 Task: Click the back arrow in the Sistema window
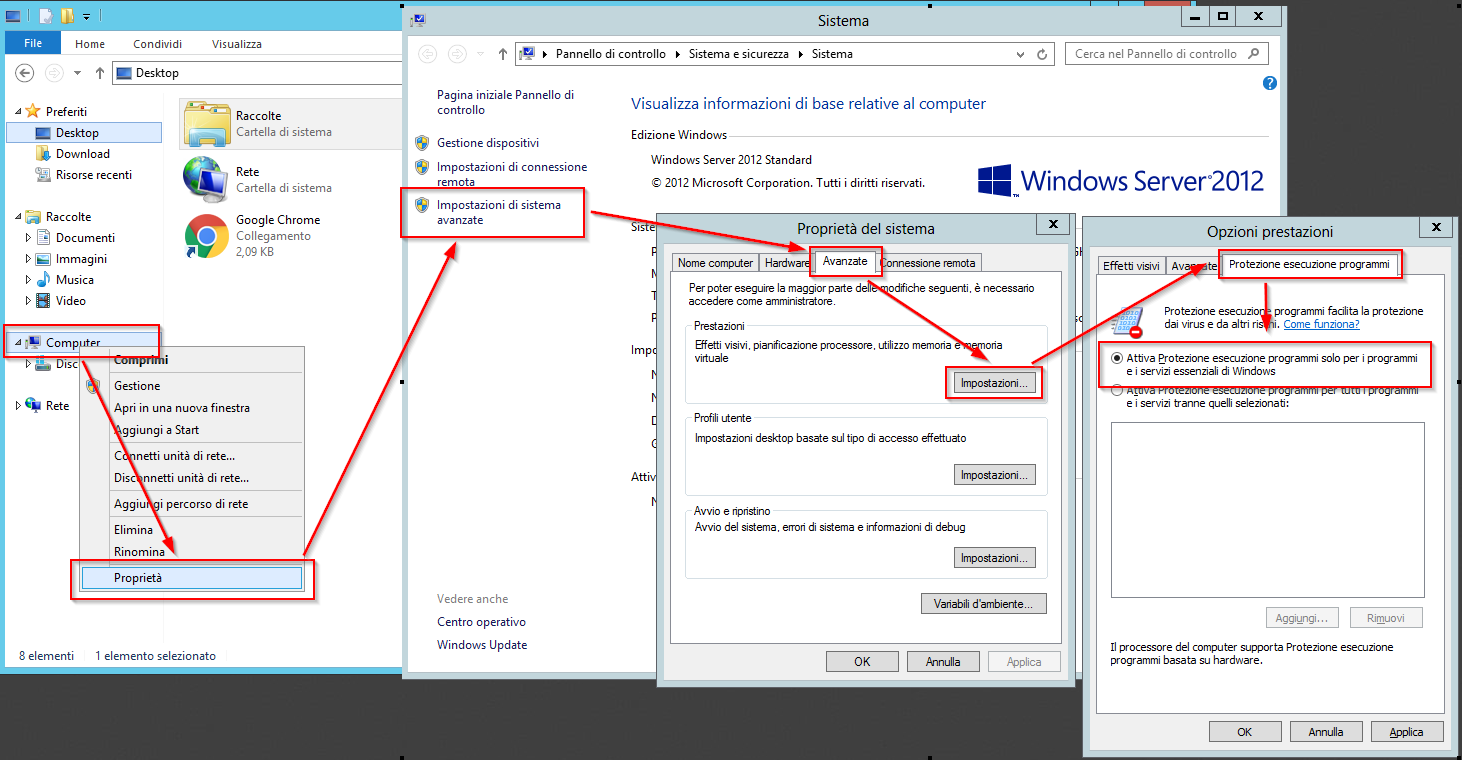click(x=427, y=53)
